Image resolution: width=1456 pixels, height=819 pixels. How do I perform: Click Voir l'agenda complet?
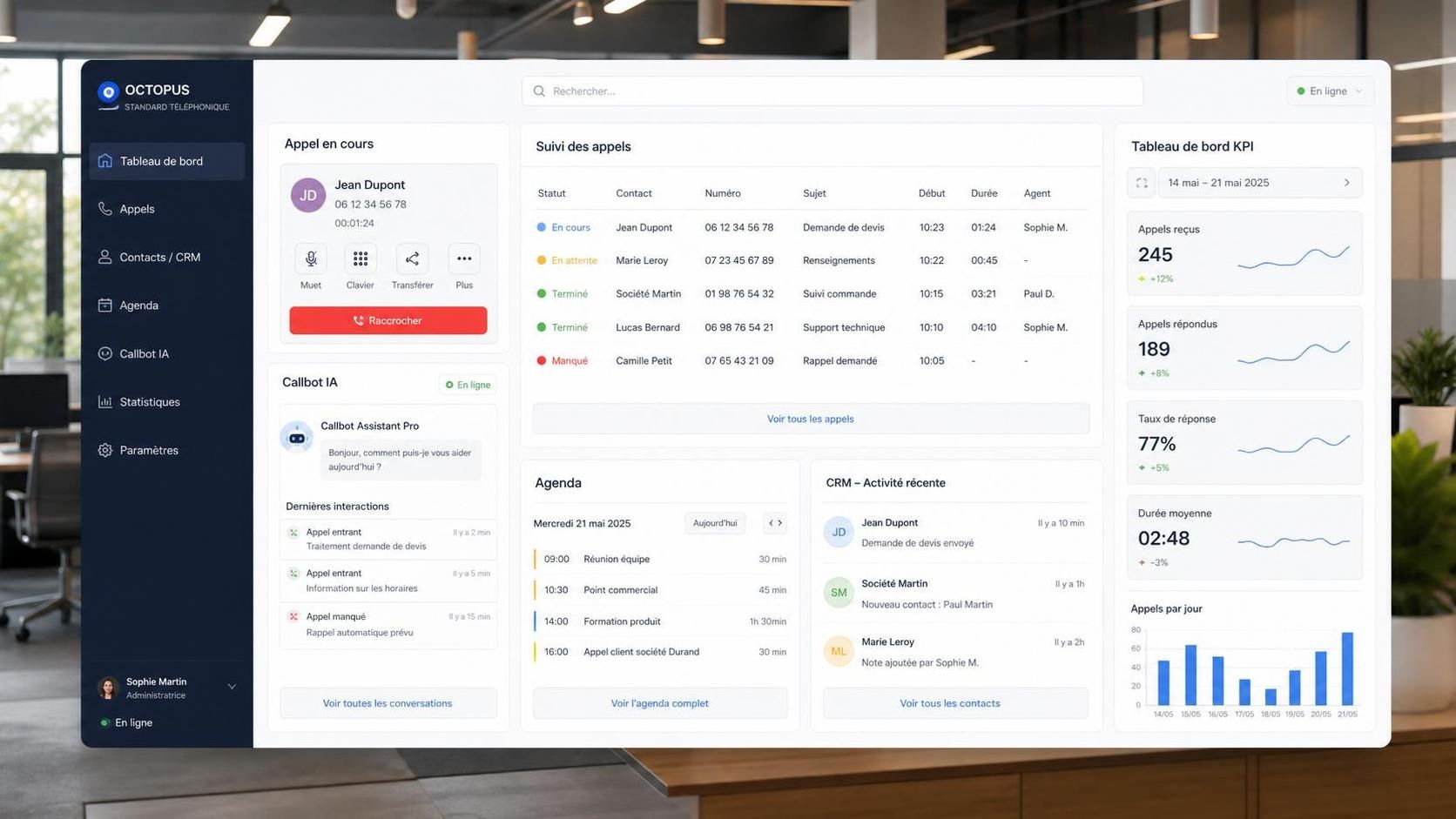click(660, 703)
